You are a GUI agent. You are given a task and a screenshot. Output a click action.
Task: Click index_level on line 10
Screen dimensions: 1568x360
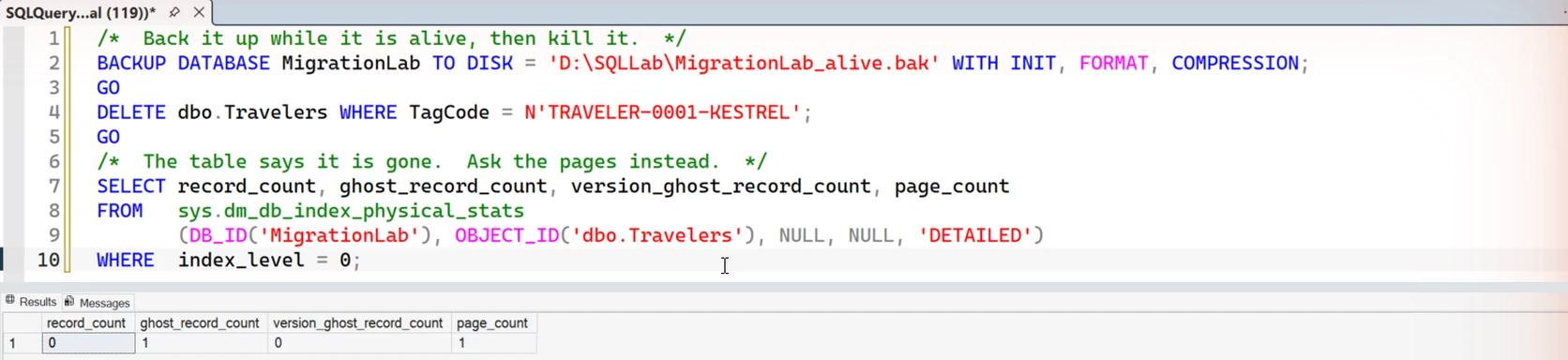point(241,260)
